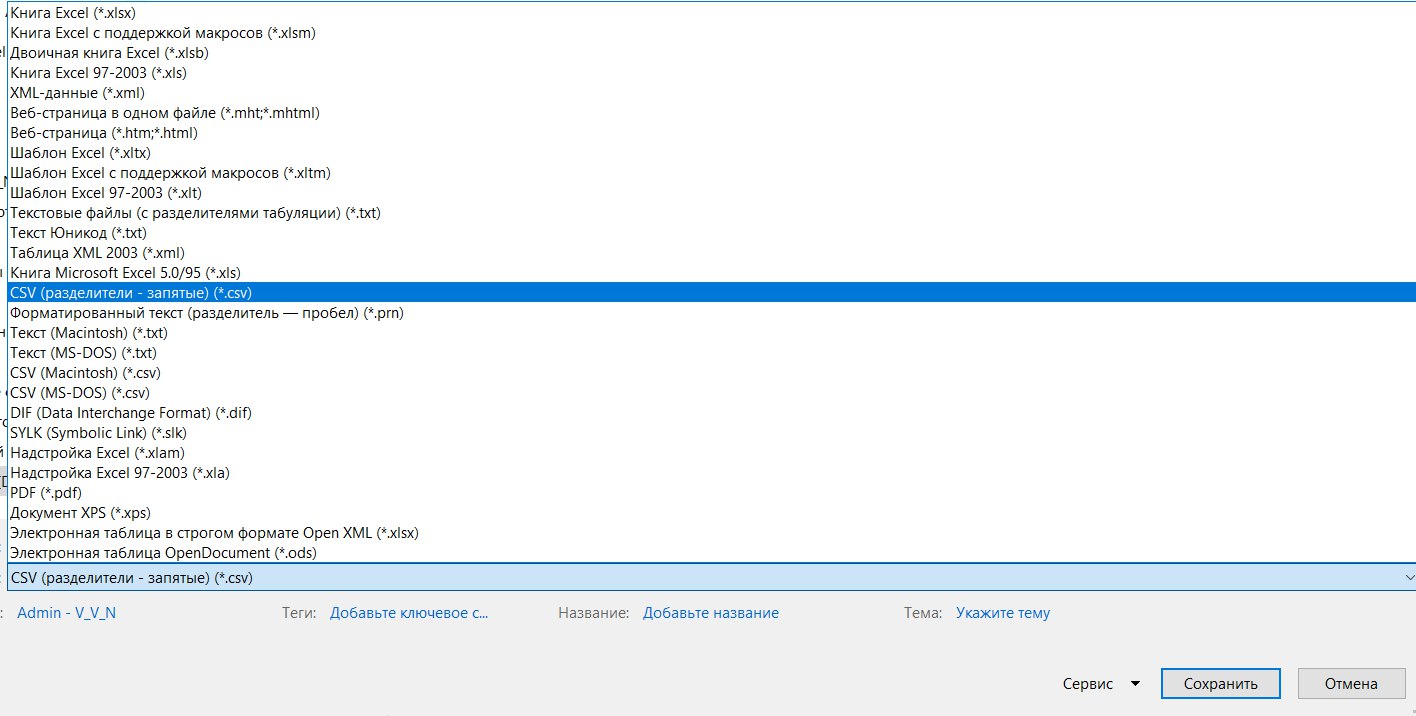
Task: Specify subject via Укажите тему field
Action: 1003,613
